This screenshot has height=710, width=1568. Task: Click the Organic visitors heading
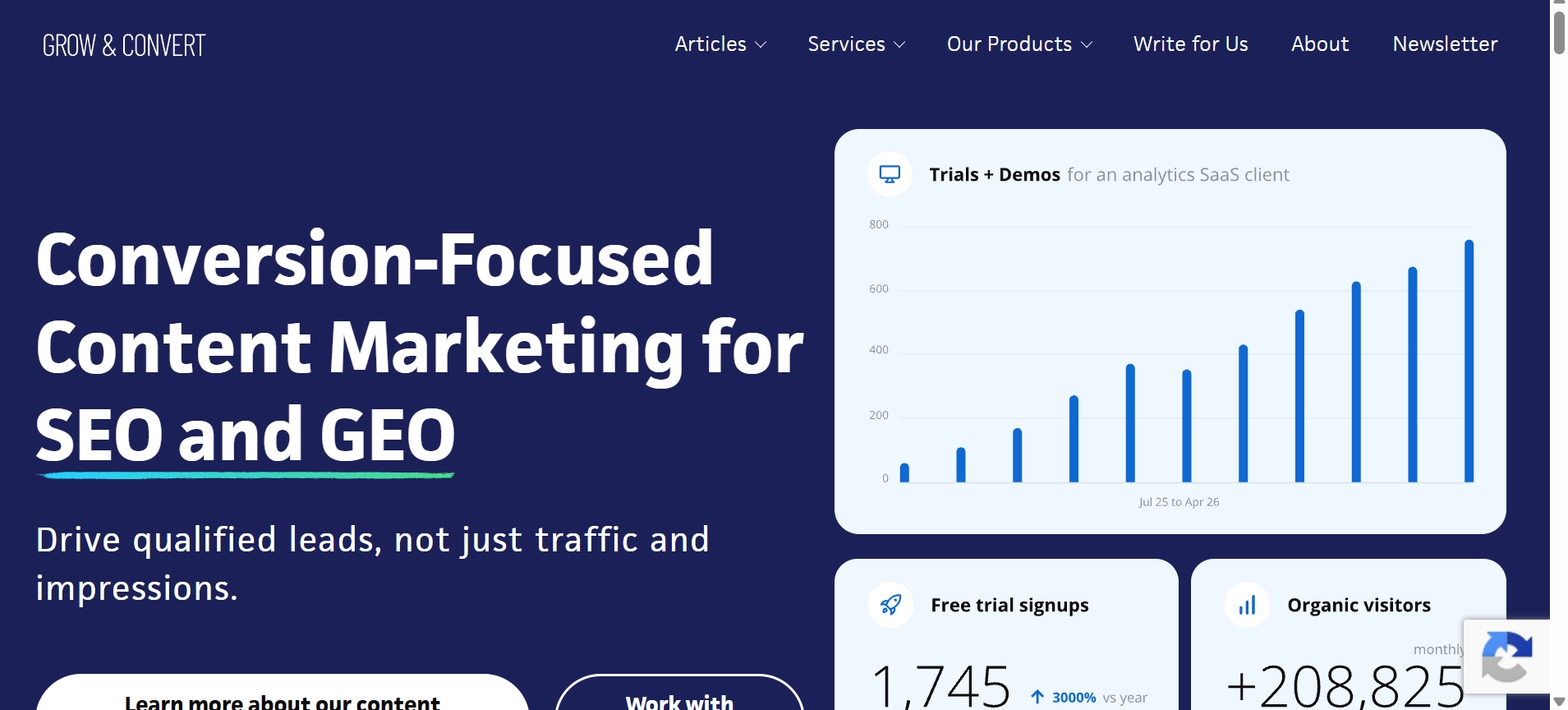point(1359,606)
